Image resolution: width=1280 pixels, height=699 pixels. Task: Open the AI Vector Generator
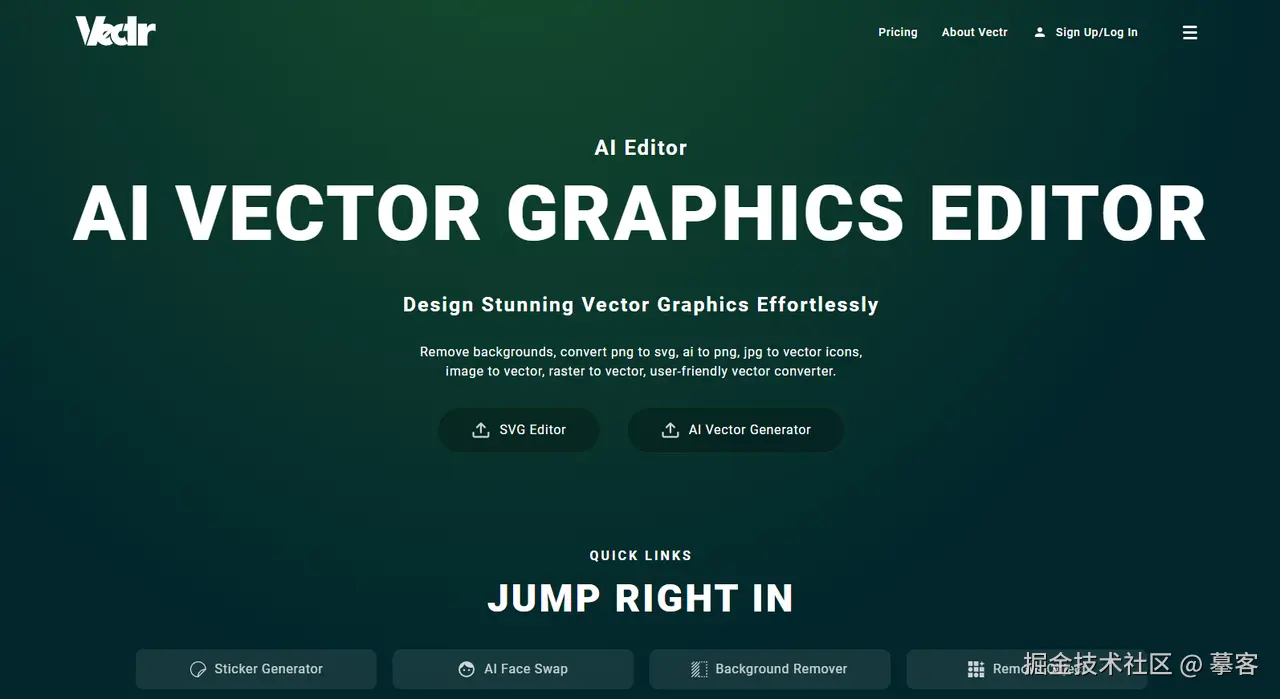click(x=736, y=430)
